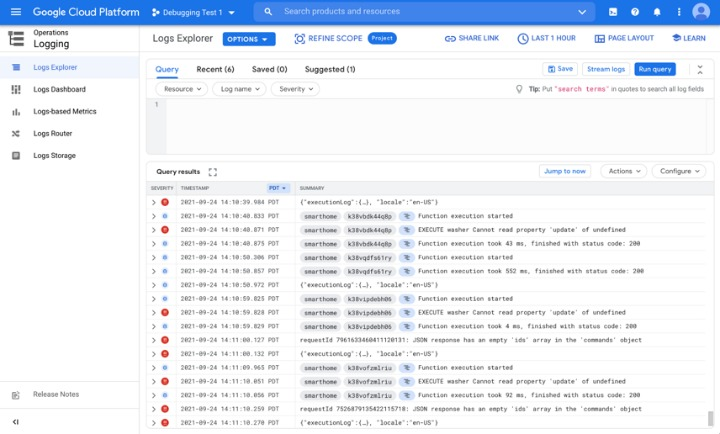Expand query results to fullscreen
The height and width of the screenshot is (434, 720).
click(213, 172)
